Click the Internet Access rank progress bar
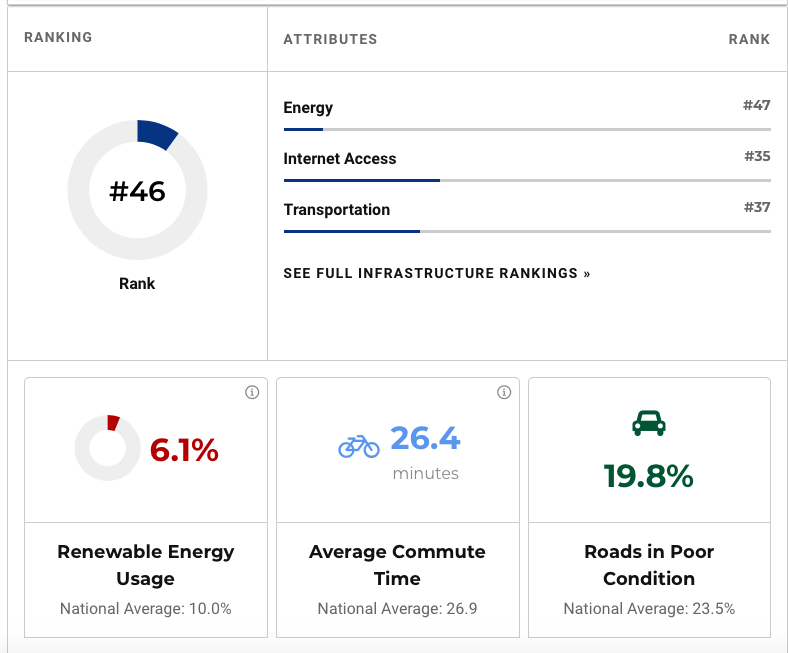 [527, 180]
